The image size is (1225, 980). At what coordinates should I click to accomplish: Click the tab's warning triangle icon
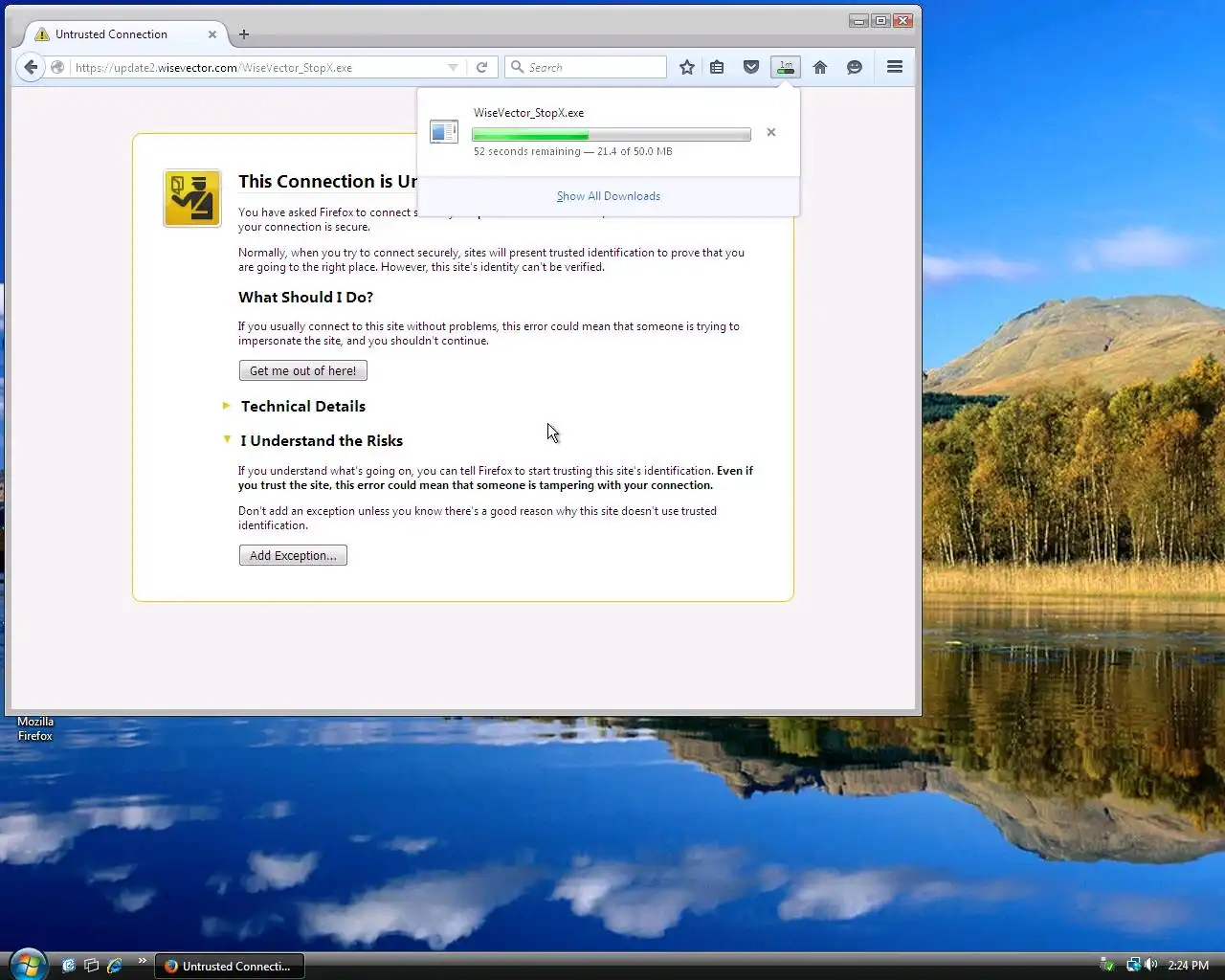point(41,34)
